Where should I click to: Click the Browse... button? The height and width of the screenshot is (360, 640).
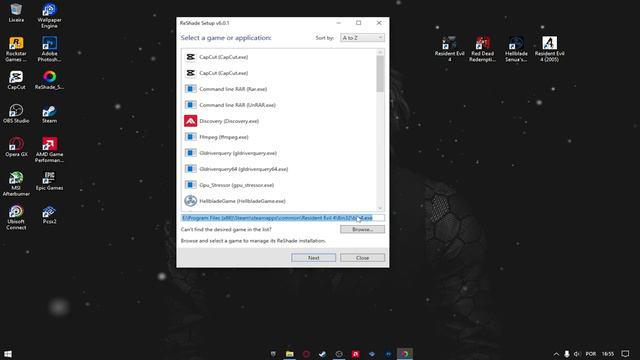point(362,229)
